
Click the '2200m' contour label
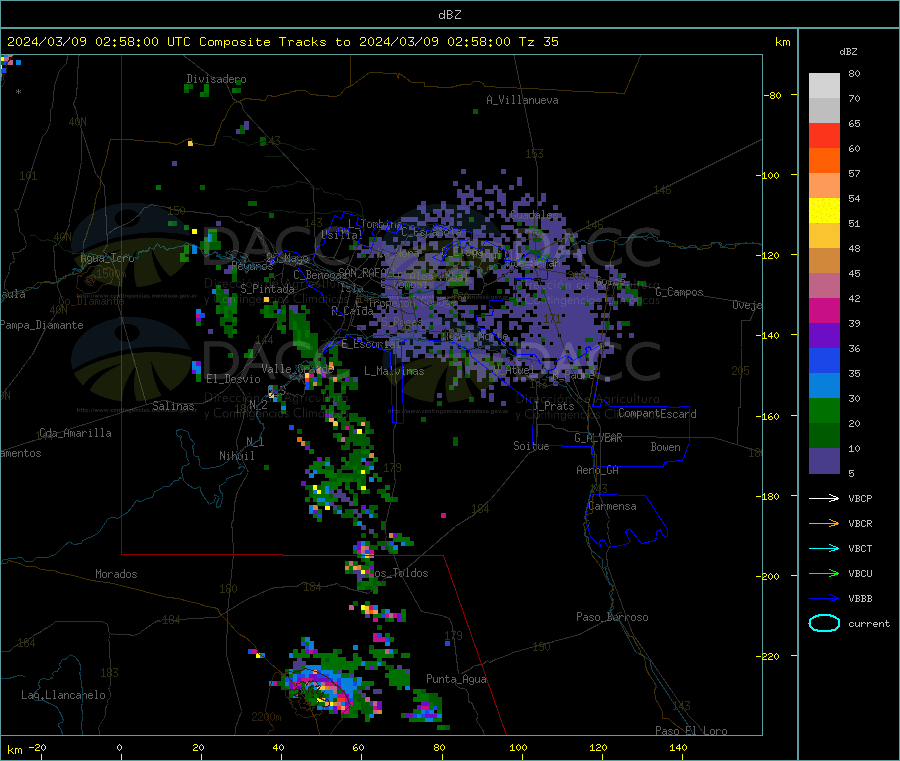(x=266, y=717)
